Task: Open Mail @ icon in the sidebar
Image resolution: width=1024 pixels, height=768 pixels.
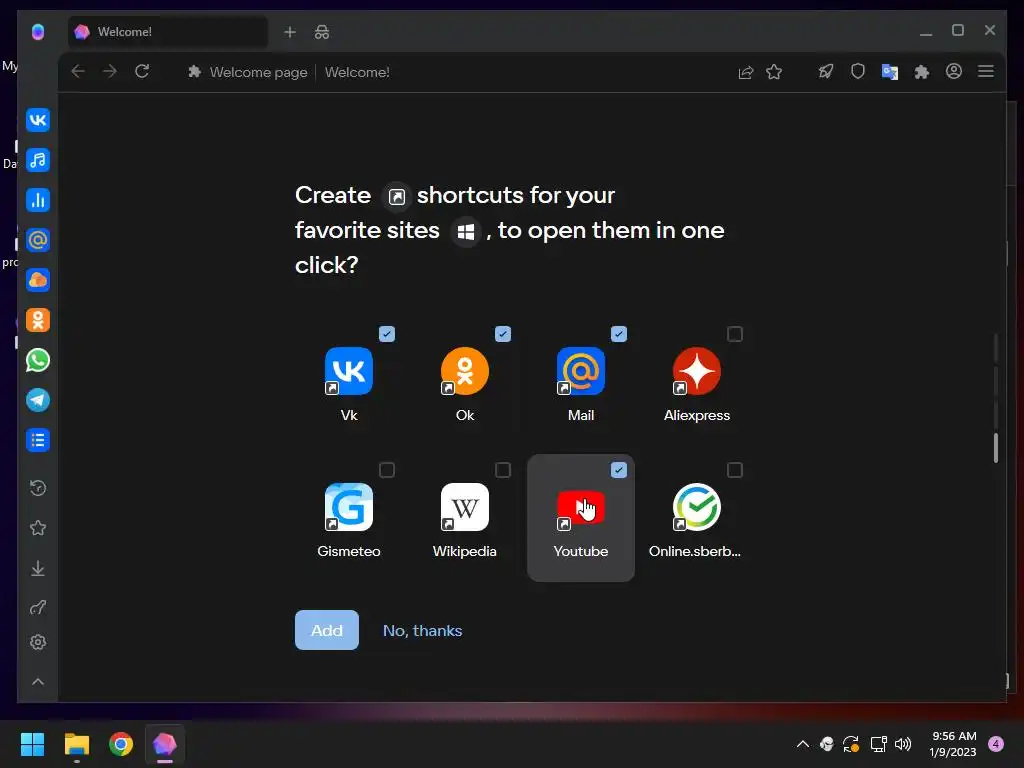Action: pos(38,240)
